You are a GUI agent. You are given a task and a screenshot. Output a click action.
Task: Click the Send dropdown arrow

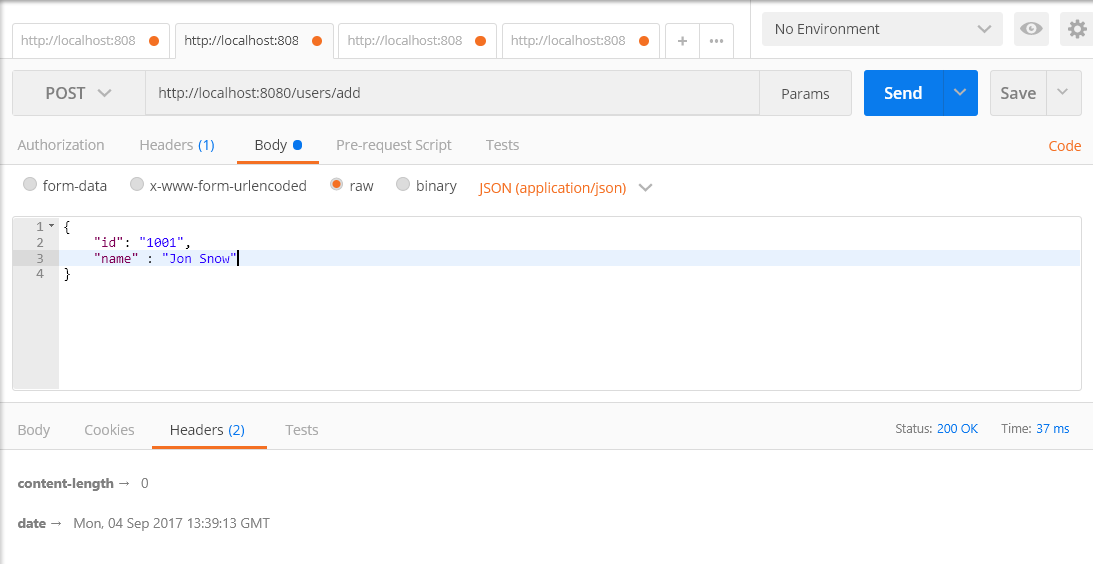click(960, 93)
